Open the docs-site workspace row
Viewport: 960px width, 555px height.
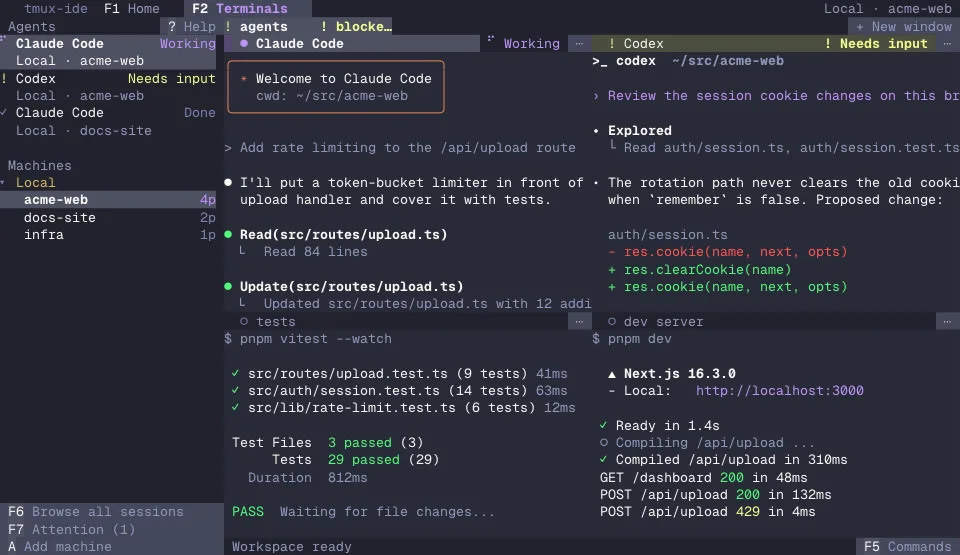click(108, 217)
